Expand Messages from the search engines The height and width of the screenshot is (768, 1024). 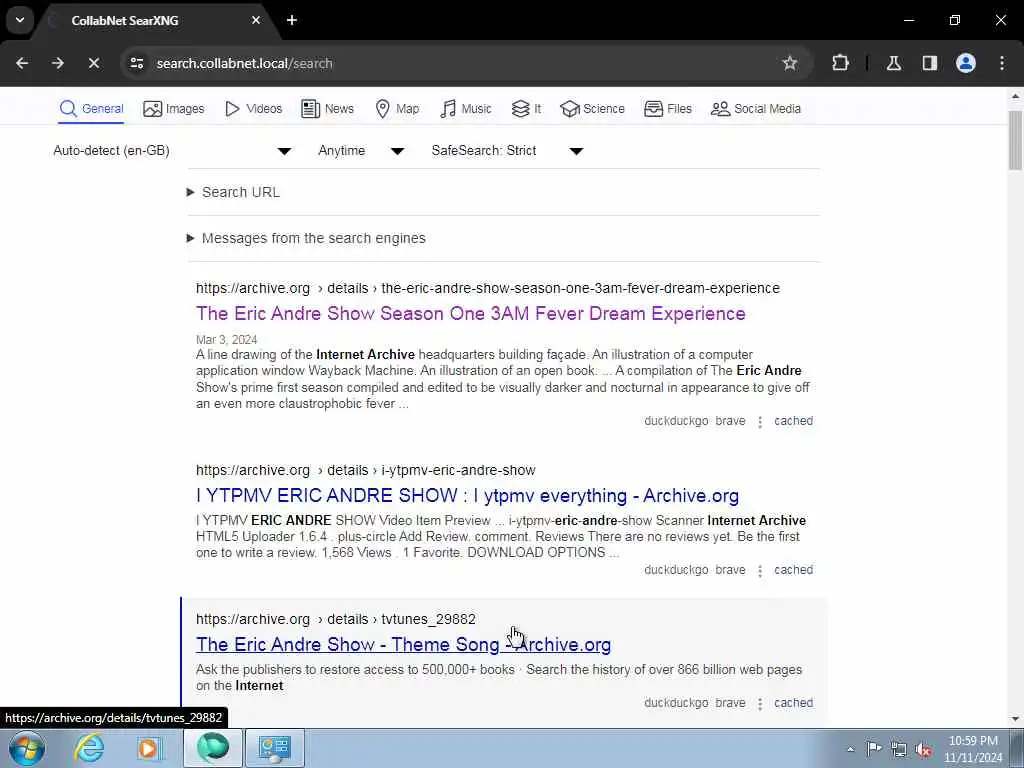(306, 238)
